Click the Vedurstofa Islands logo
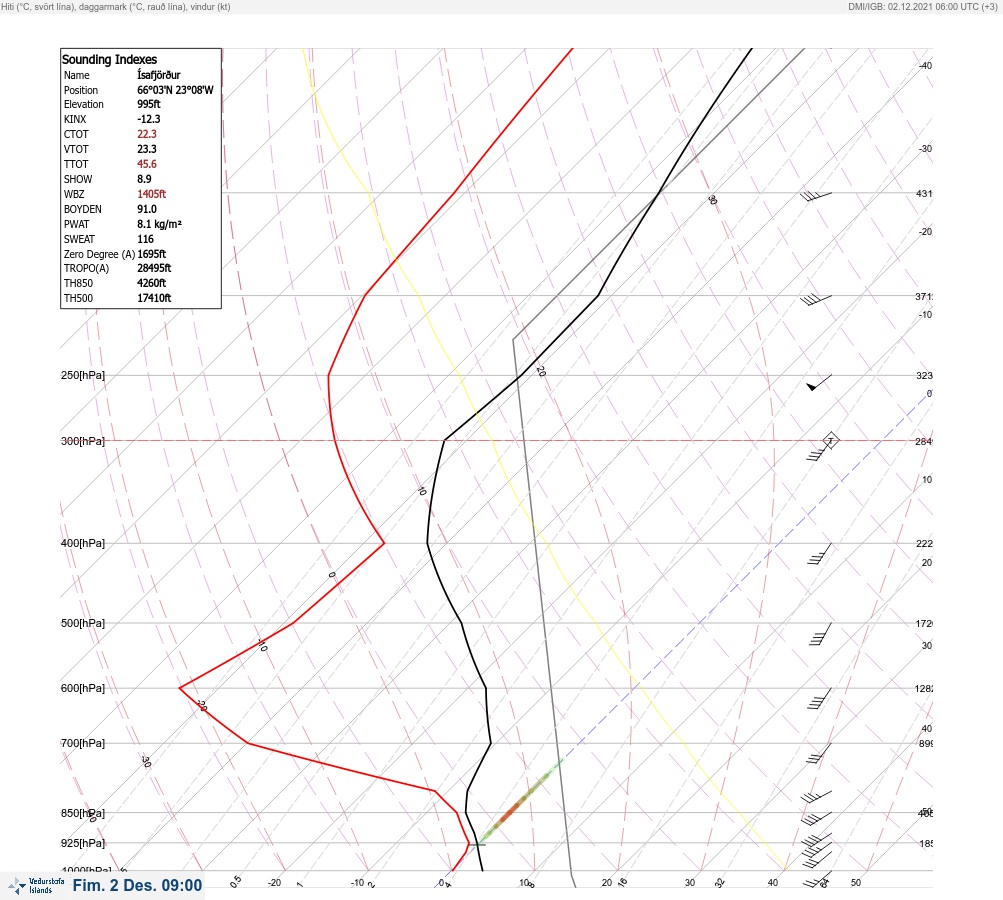 coord(36,885)
